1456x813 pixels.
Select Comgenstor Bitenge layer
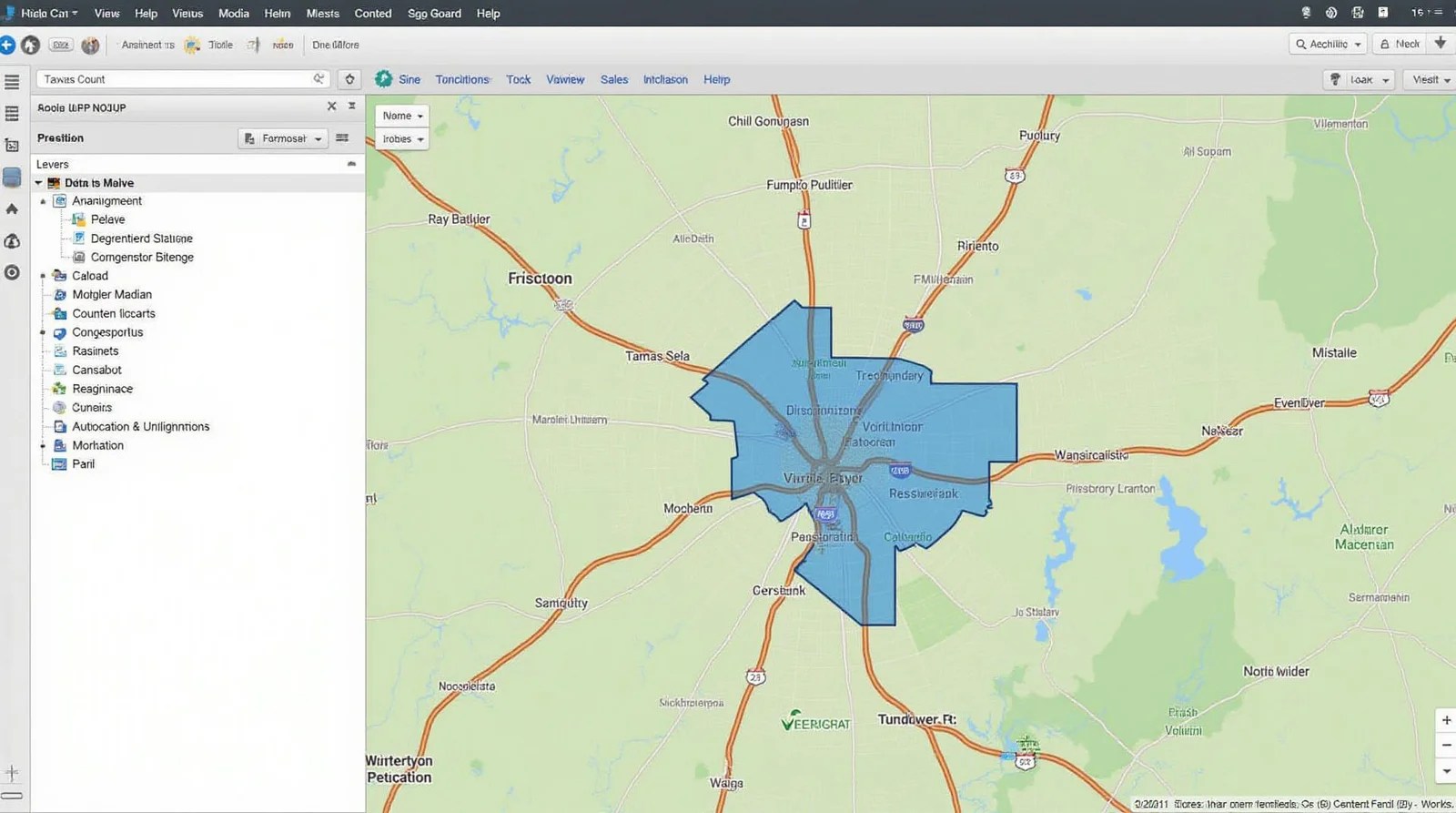pyautogui.click(x=142, y=258)
